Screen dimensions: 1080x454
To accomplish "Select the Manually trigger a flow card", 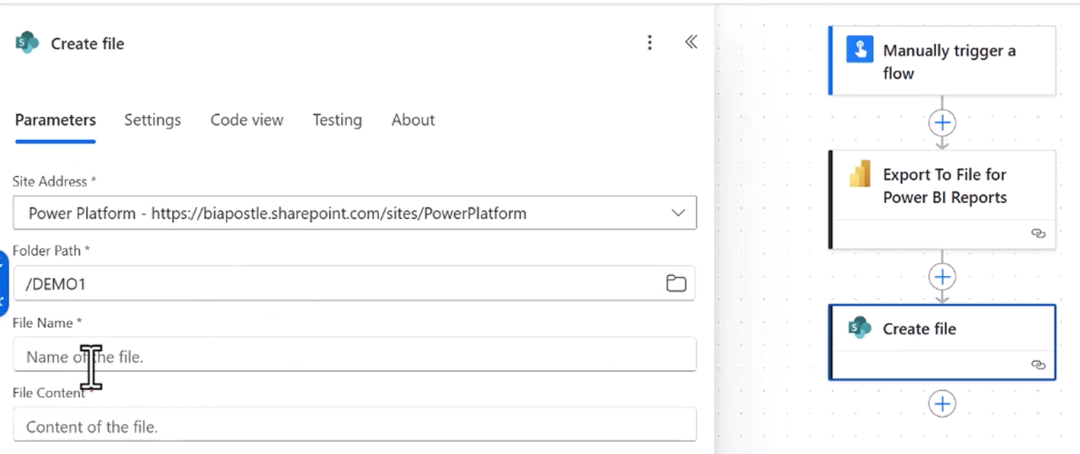I will (942, 61).
